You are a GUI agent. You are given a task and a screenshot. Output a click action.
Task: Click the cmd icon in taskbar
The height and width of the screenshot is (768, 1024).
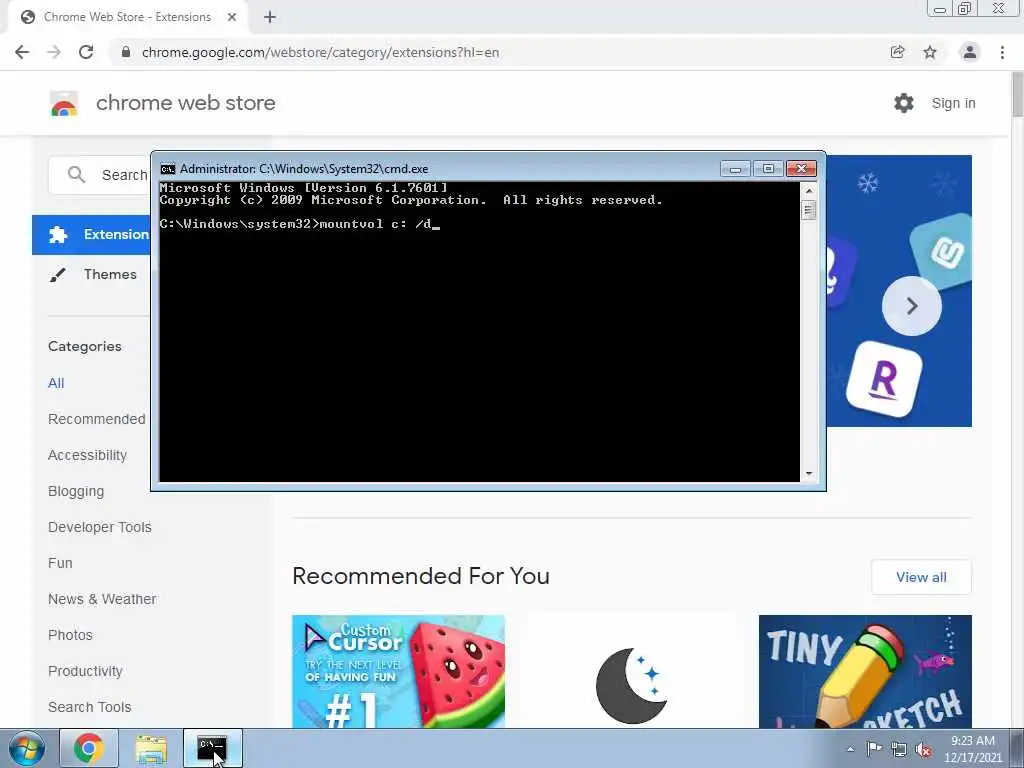click(x=213, y=748)
